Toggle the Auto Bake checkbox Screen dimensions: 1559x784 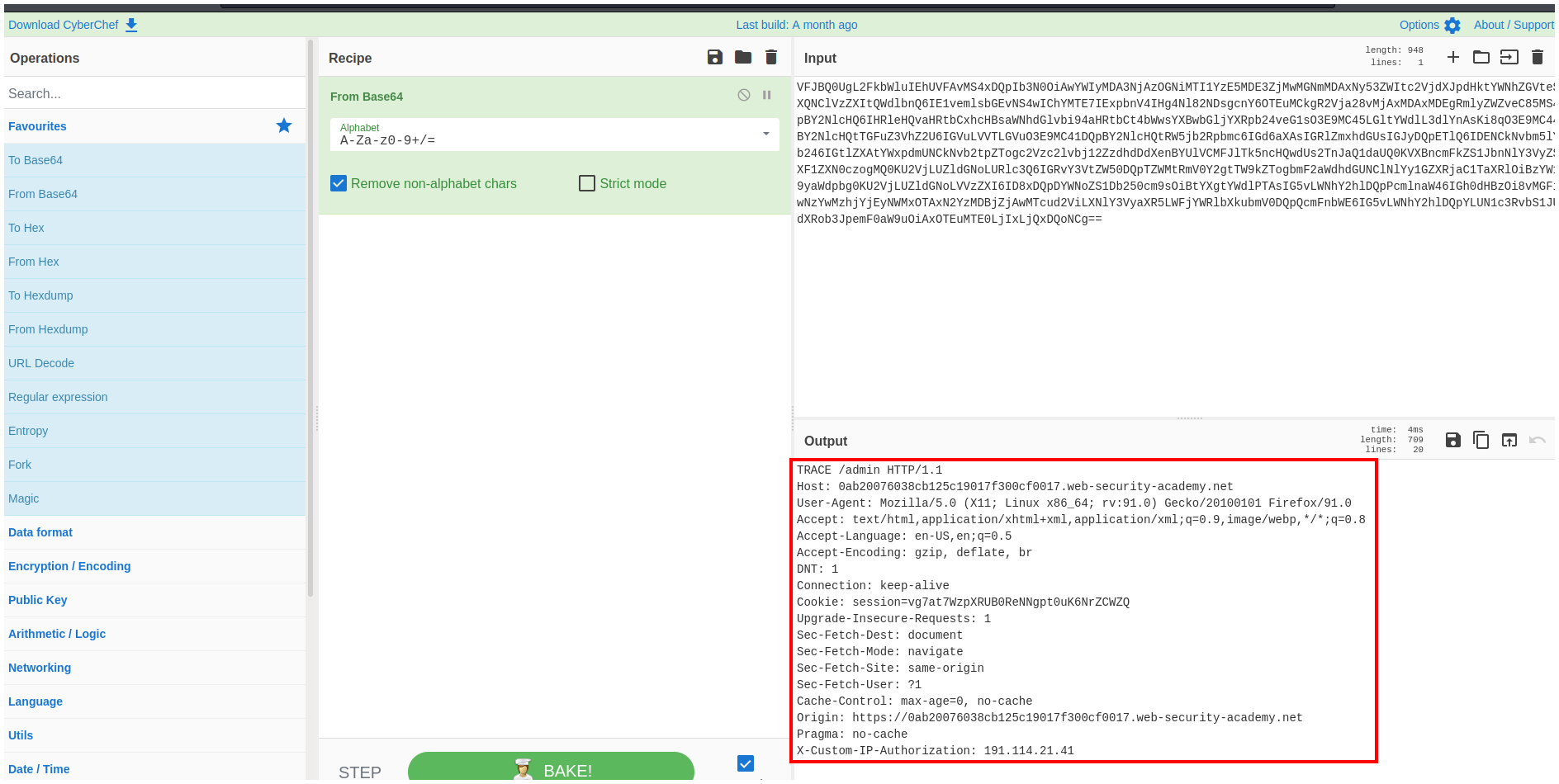click(x=746, y=763)
